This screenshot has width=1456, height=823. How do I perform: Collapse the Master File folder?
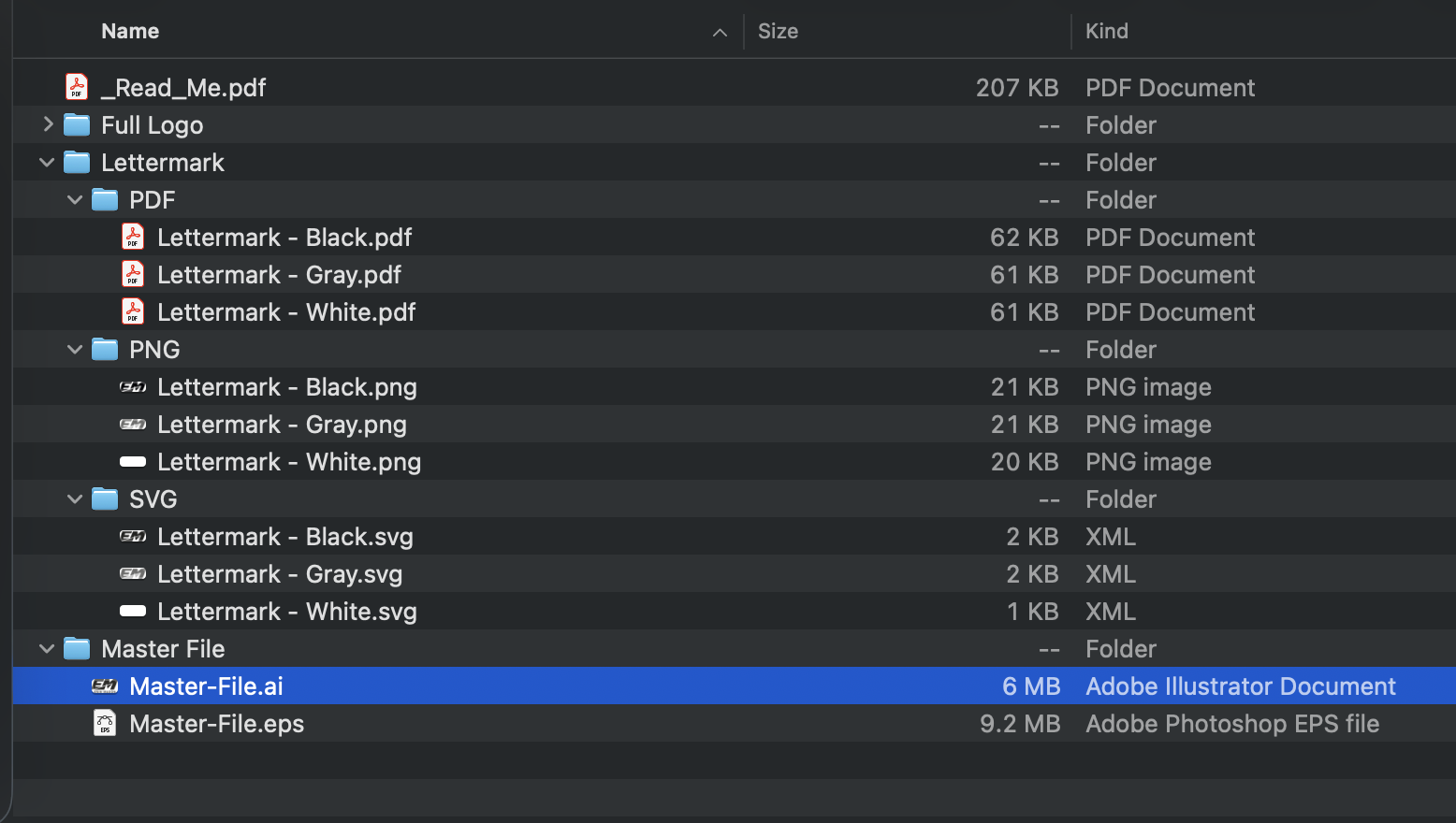pyautogui.click(x=46, y=648)
